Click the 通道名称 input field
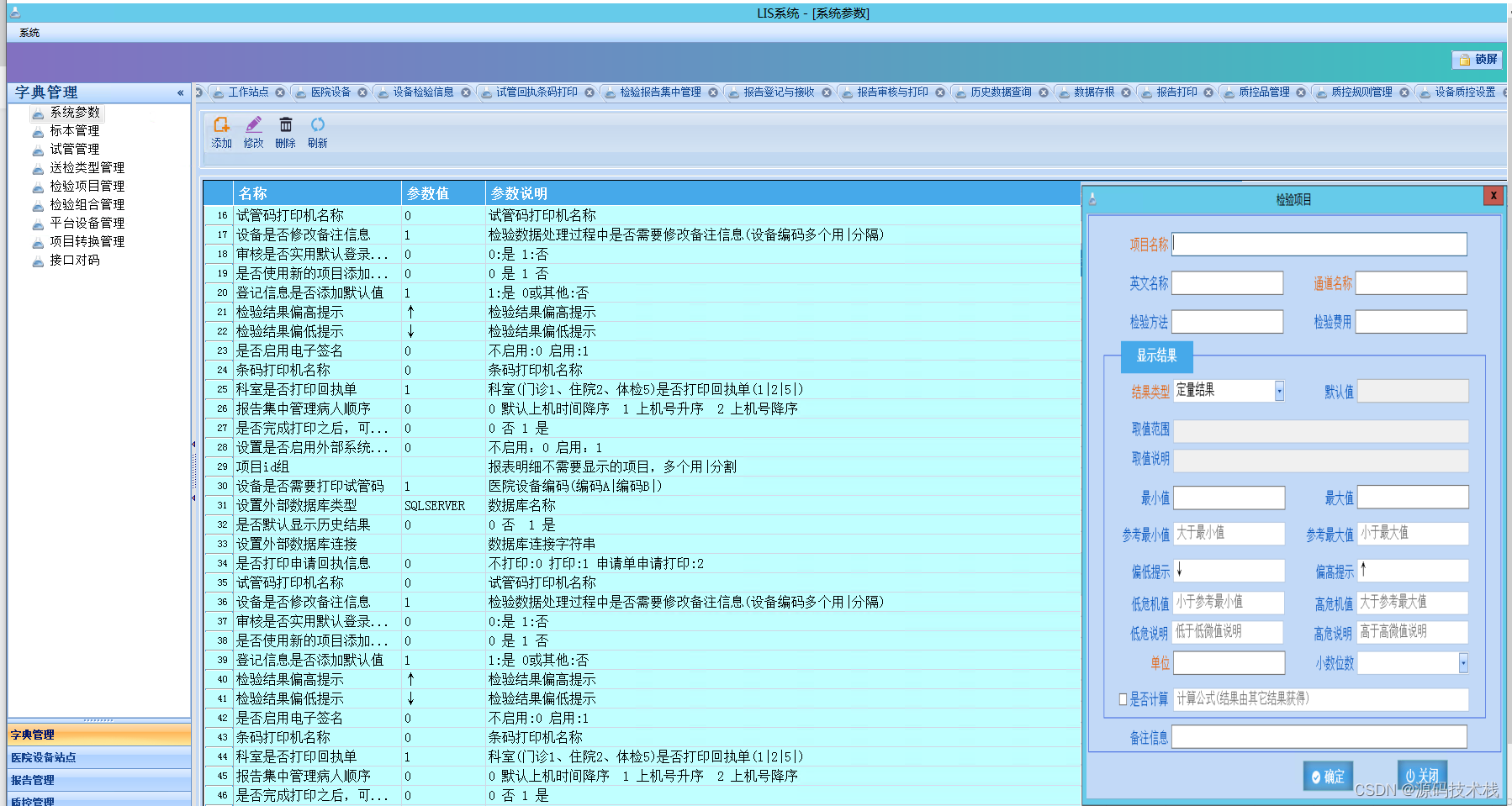The height and width of the screenshot is (806, 1512). point(1411,283)
